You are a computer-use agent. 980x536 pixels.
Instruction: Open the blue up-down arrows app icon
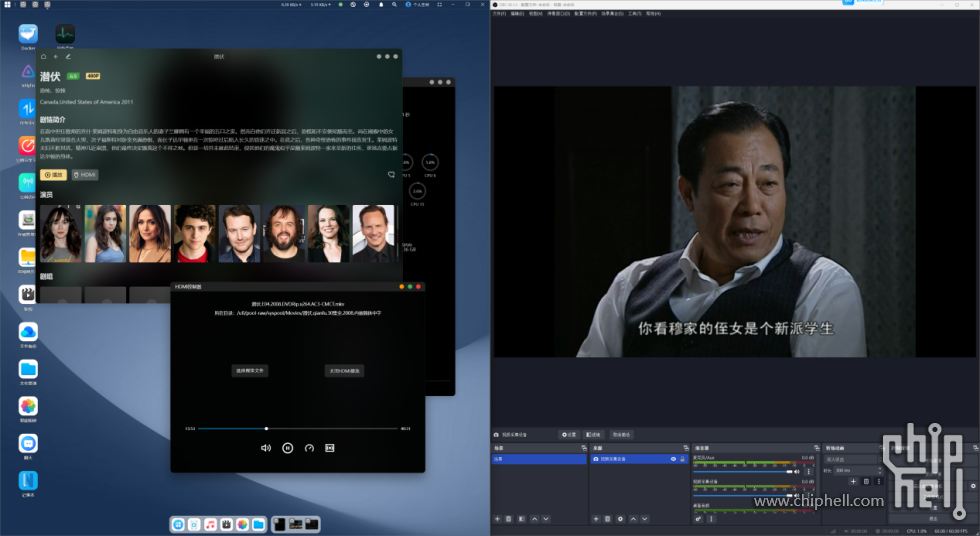[x=28, y=109]
